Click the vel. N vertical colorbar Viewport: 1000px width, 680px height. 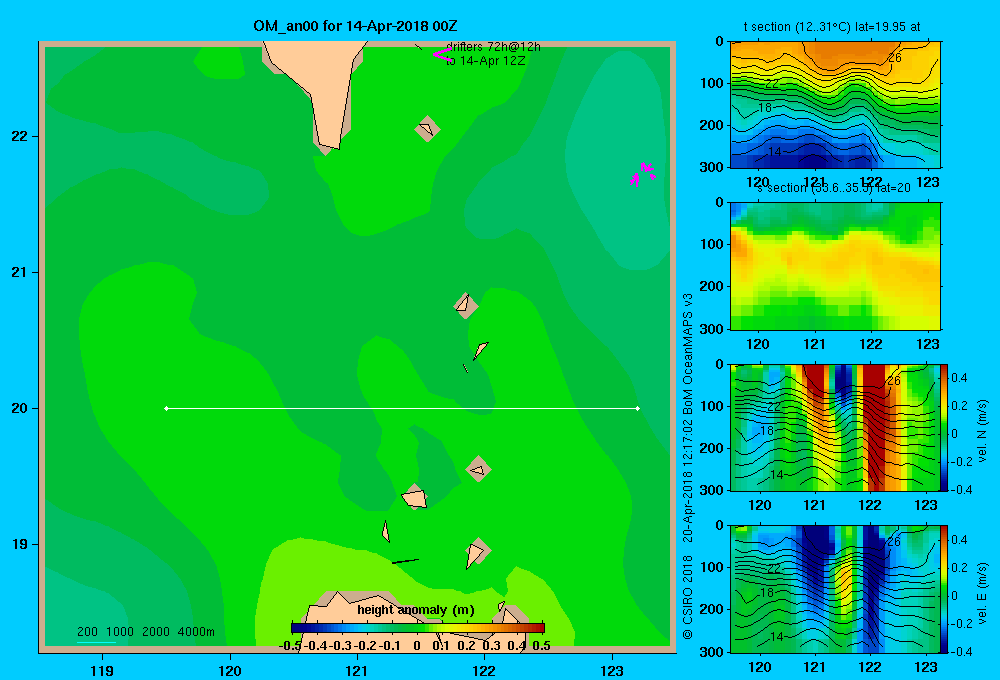(944, 427)
